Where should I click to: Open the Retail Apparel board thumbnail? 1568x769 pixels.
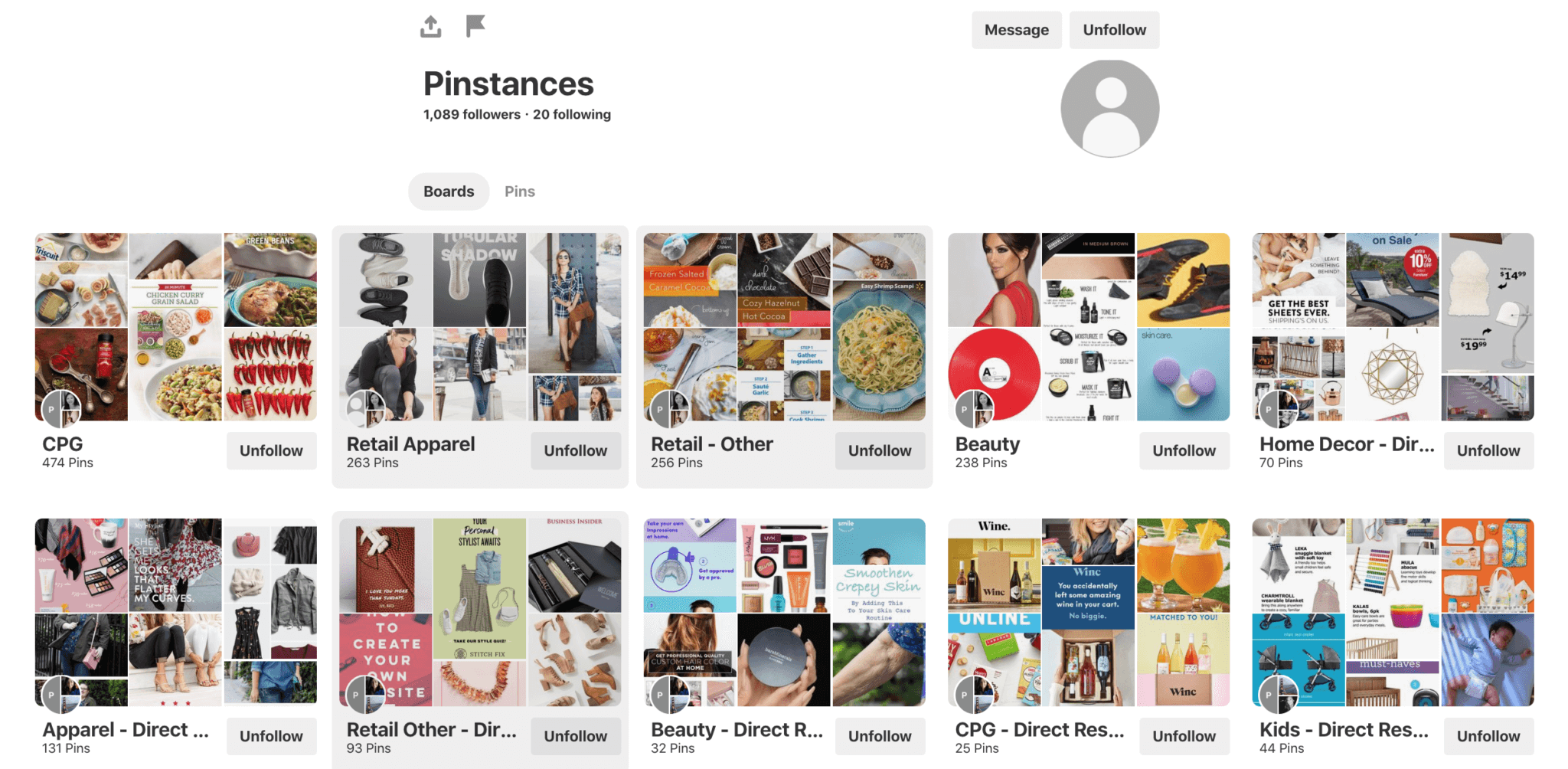click(480, 327)
